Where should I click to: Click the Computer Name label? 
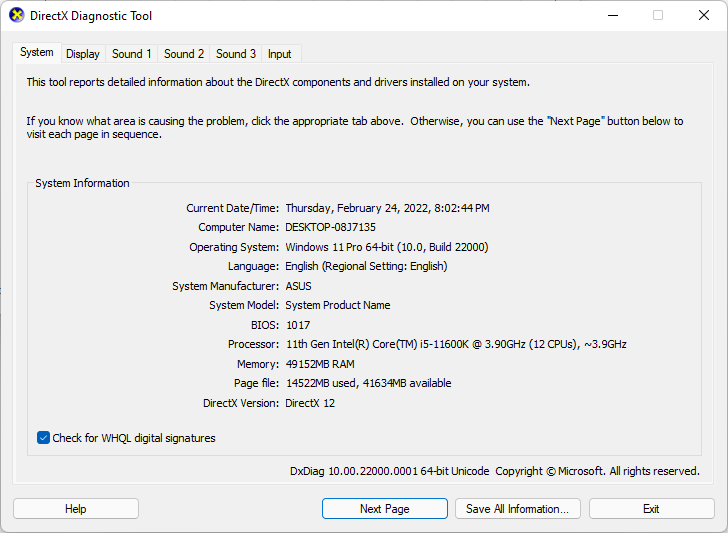[239, 228]
